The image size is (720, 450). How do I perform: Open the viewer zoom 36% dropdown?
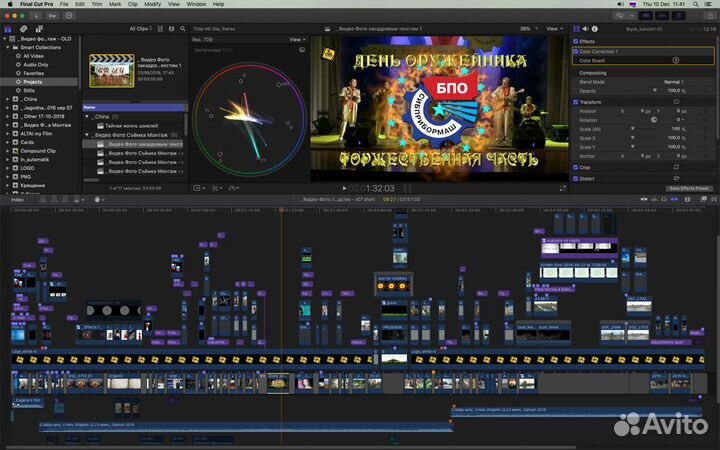(x=528, y=28)
